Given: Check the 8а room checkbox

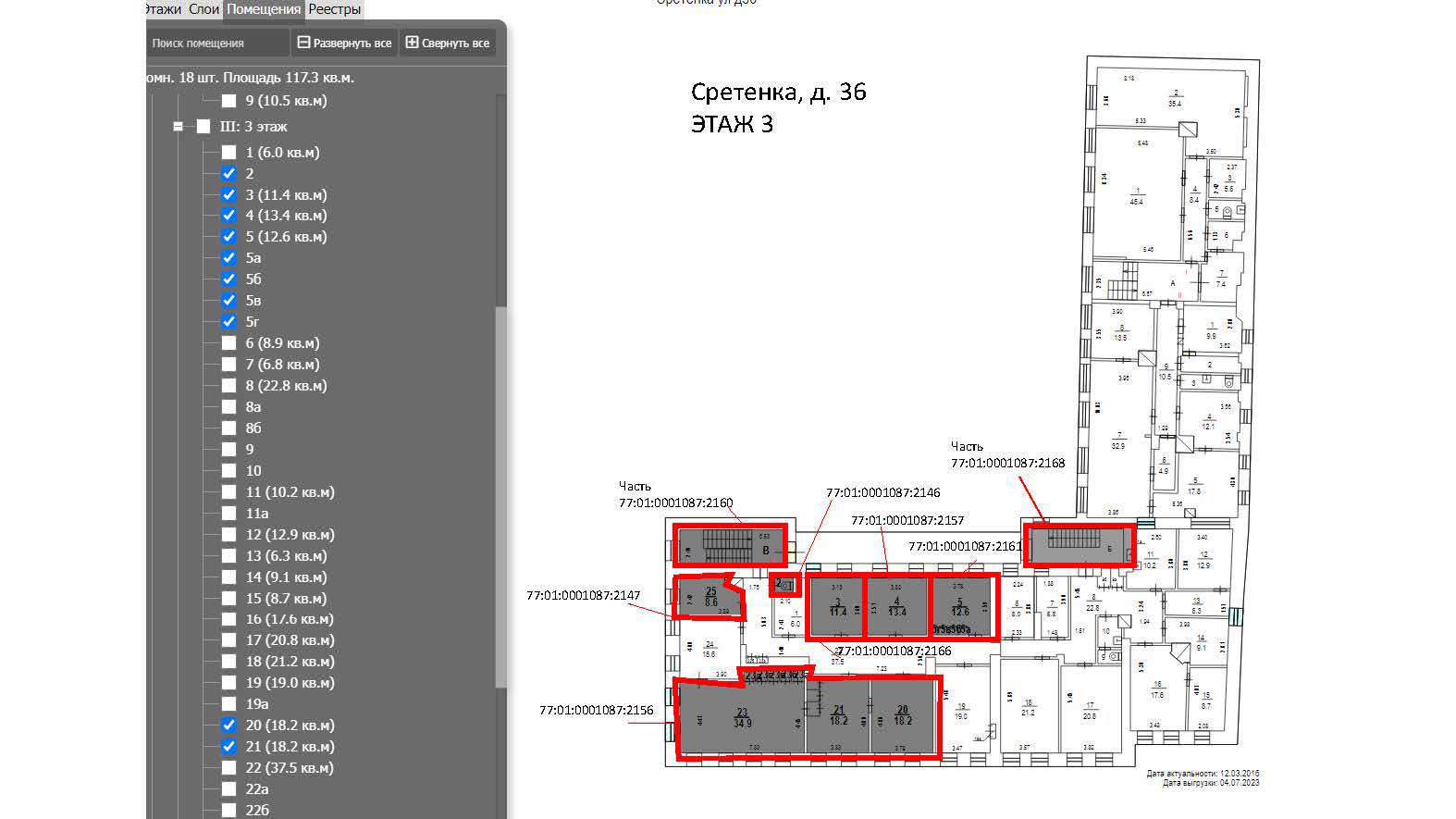Looking at the screenshot, I should (228, 407).
